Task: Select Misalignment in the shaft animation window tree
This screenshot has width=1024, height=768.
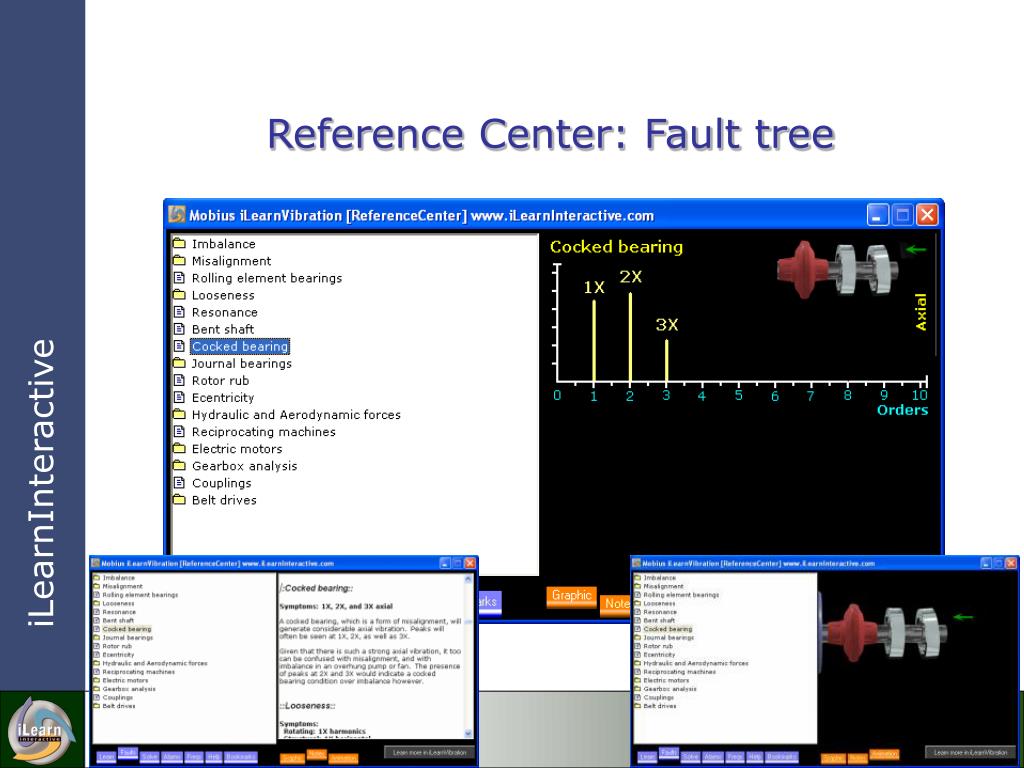Action: (x=664, y=586)
